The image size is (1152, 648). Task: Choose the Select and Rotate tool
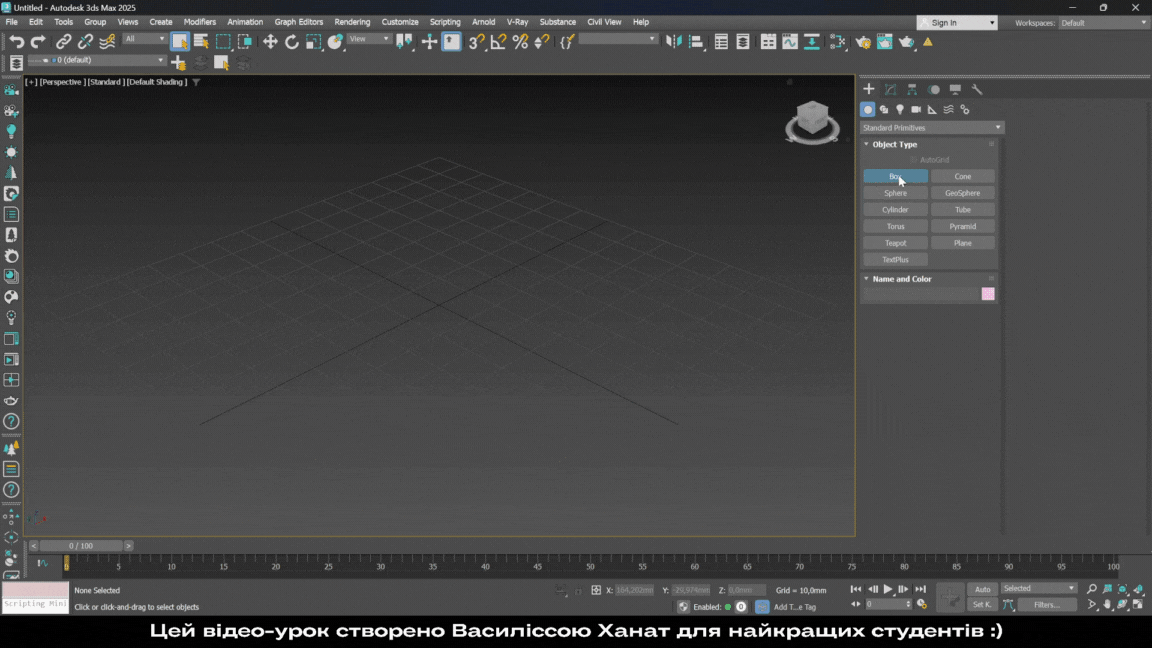click(292, 42)
